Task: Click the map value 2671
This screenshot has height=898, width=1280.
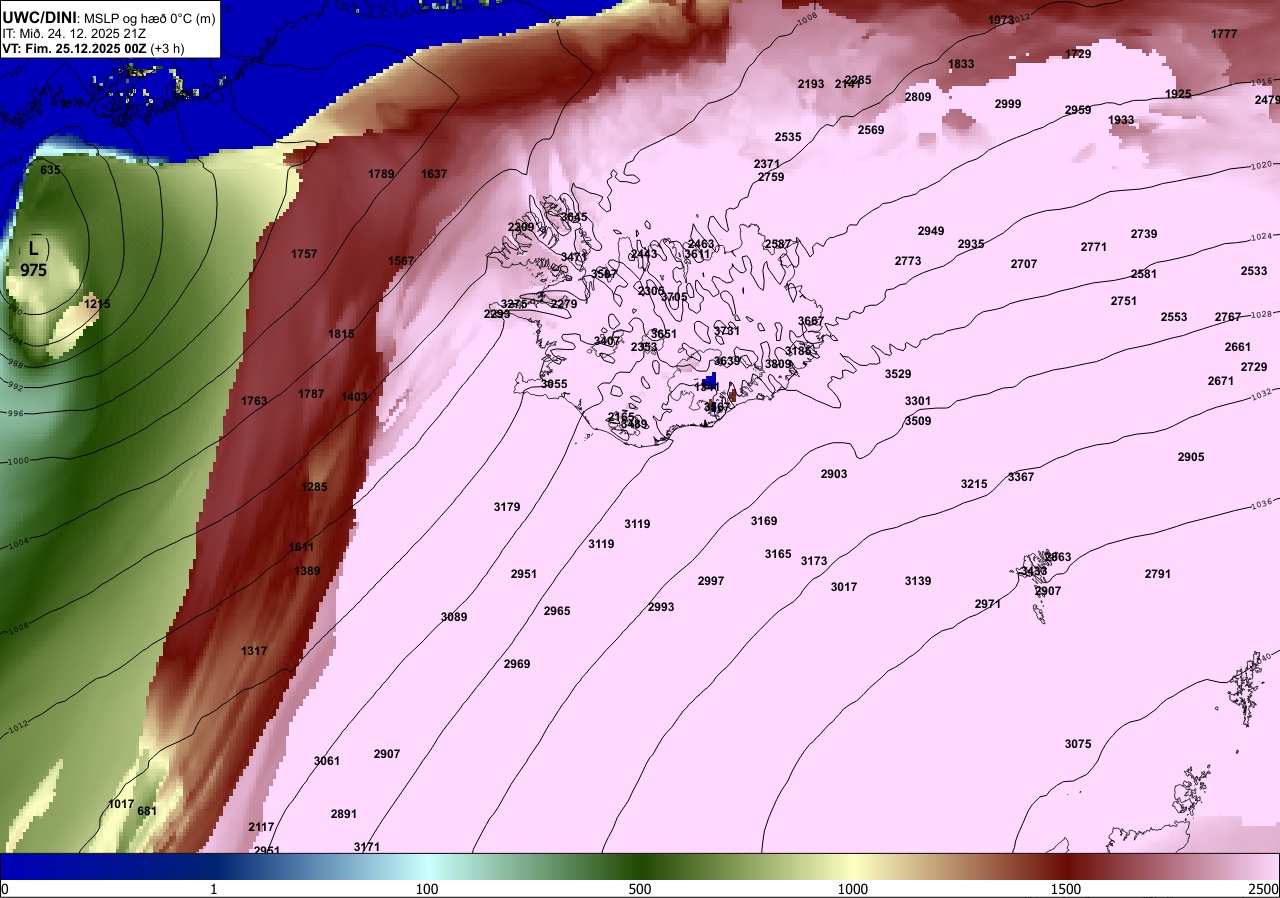Action: pos(1221,381)
